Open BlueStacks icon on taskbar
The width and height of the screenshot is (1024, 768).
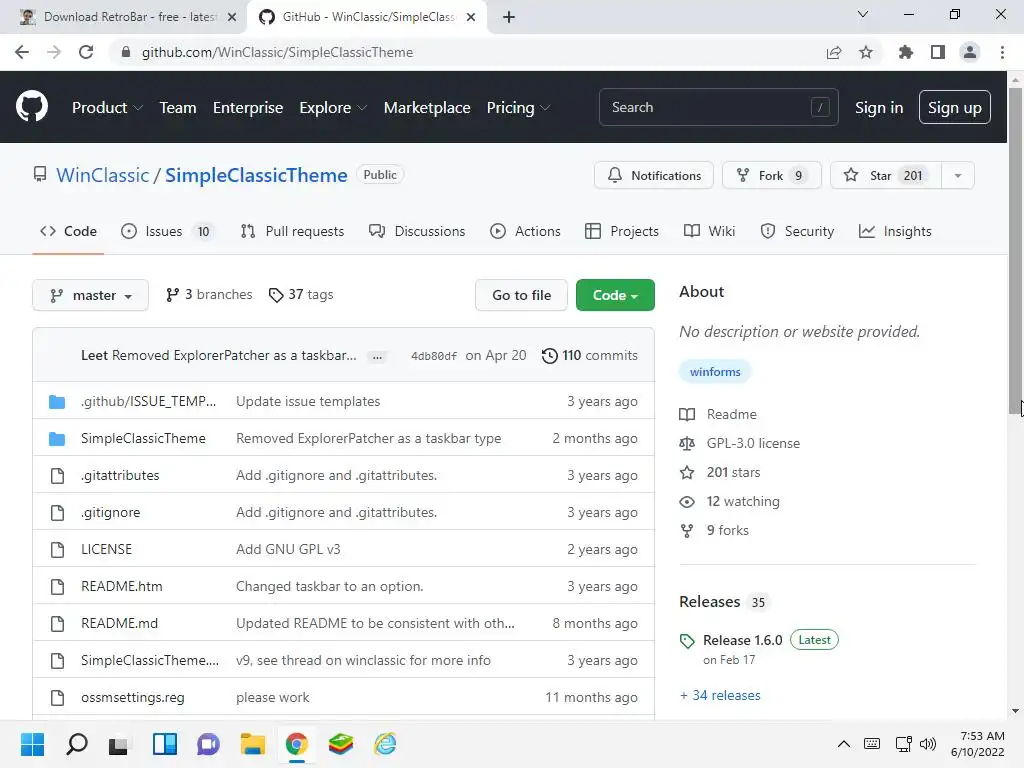click(340, 744)
